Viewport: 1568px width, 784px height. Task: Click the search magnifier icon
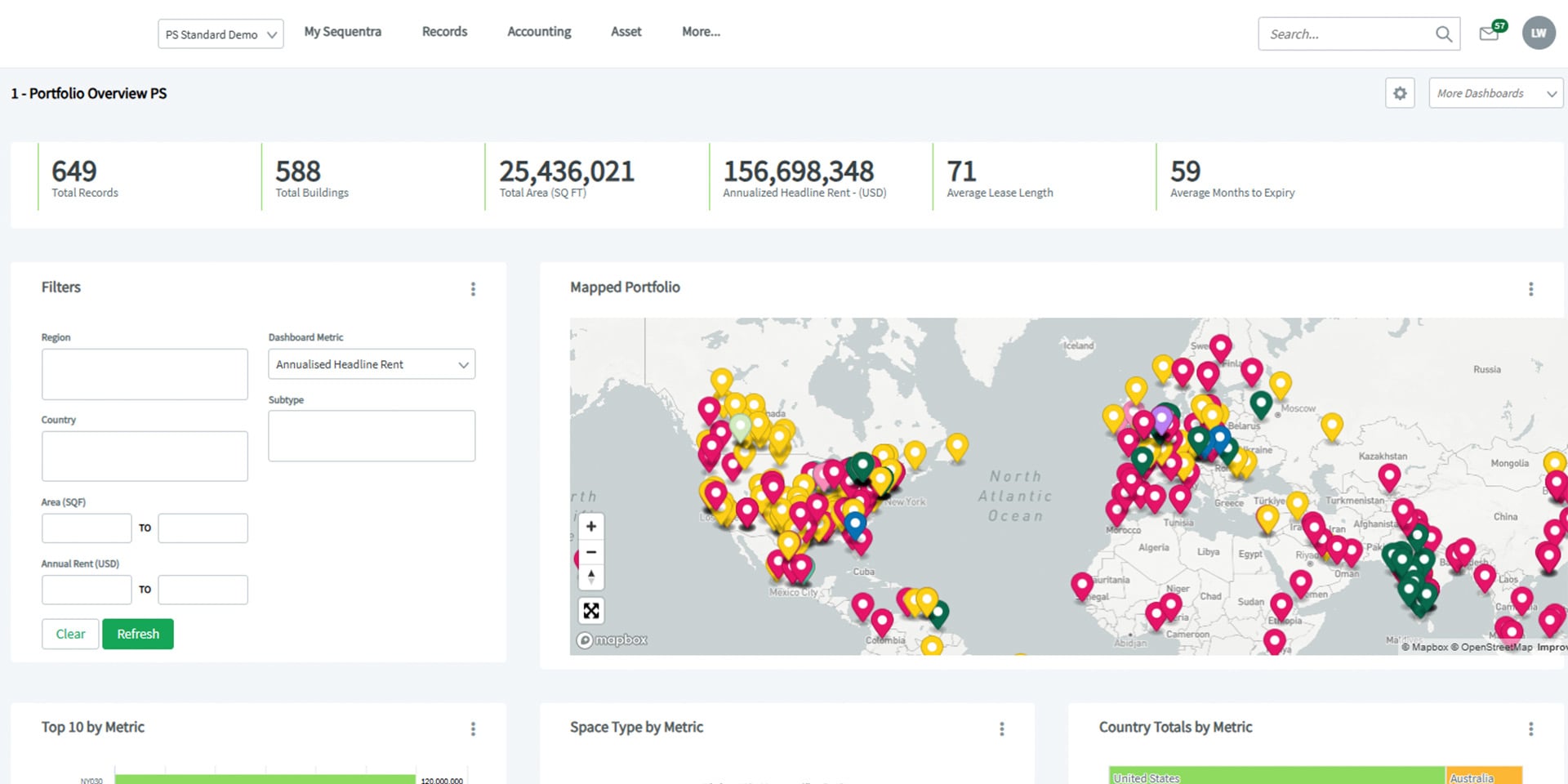(x=1444, y=34)
